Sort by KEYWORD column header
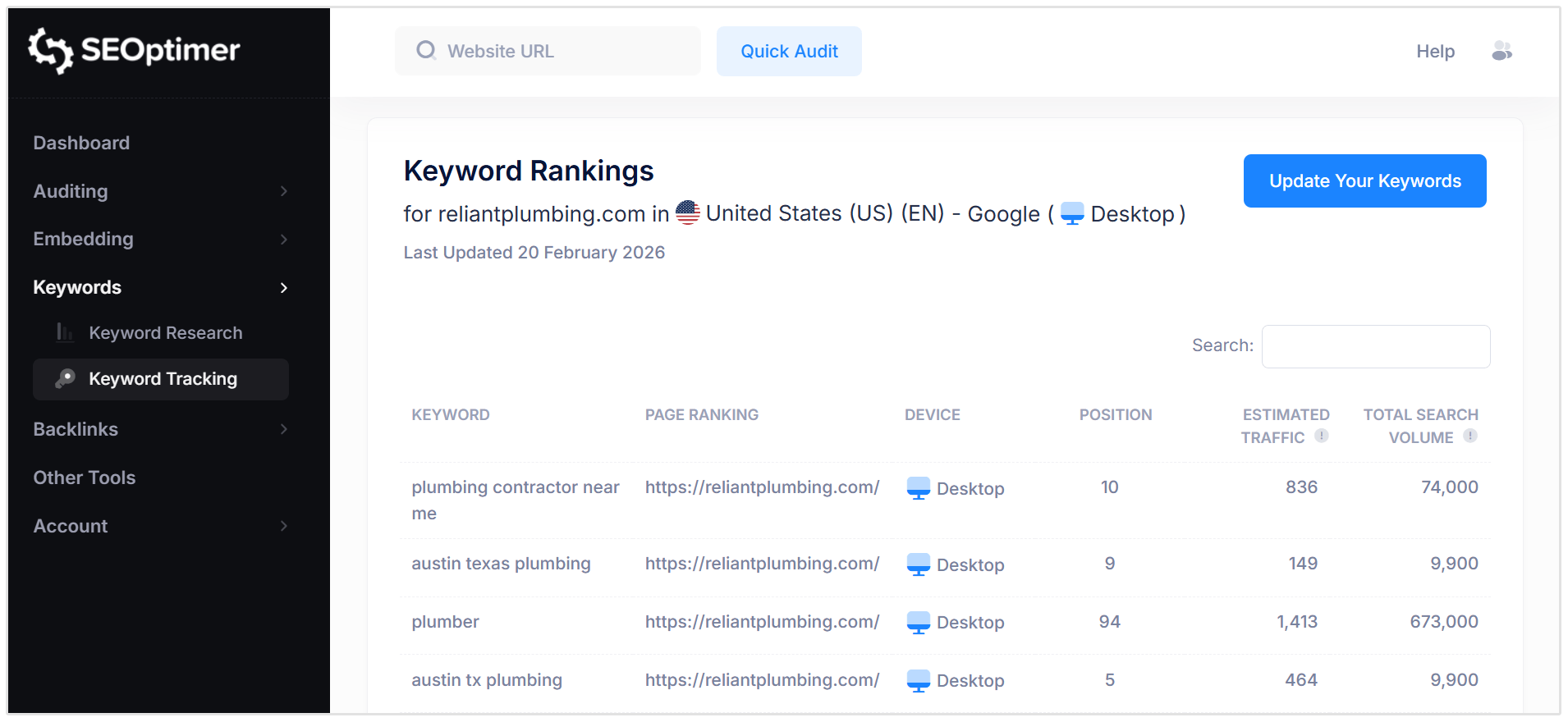Viewport: 1568px width, 722px height. click(x=451, y=414)
